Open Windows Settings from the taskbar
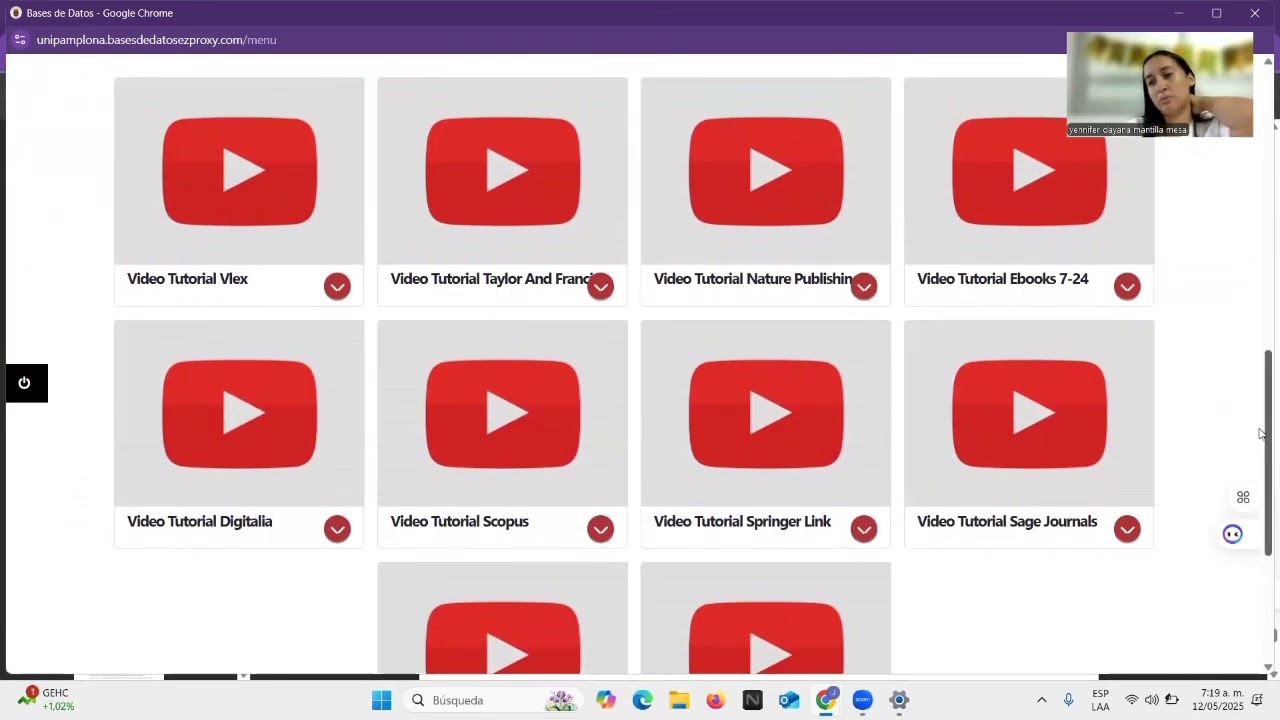The height and width of the screenshot is (720, 1280). (x=899, y=700)
